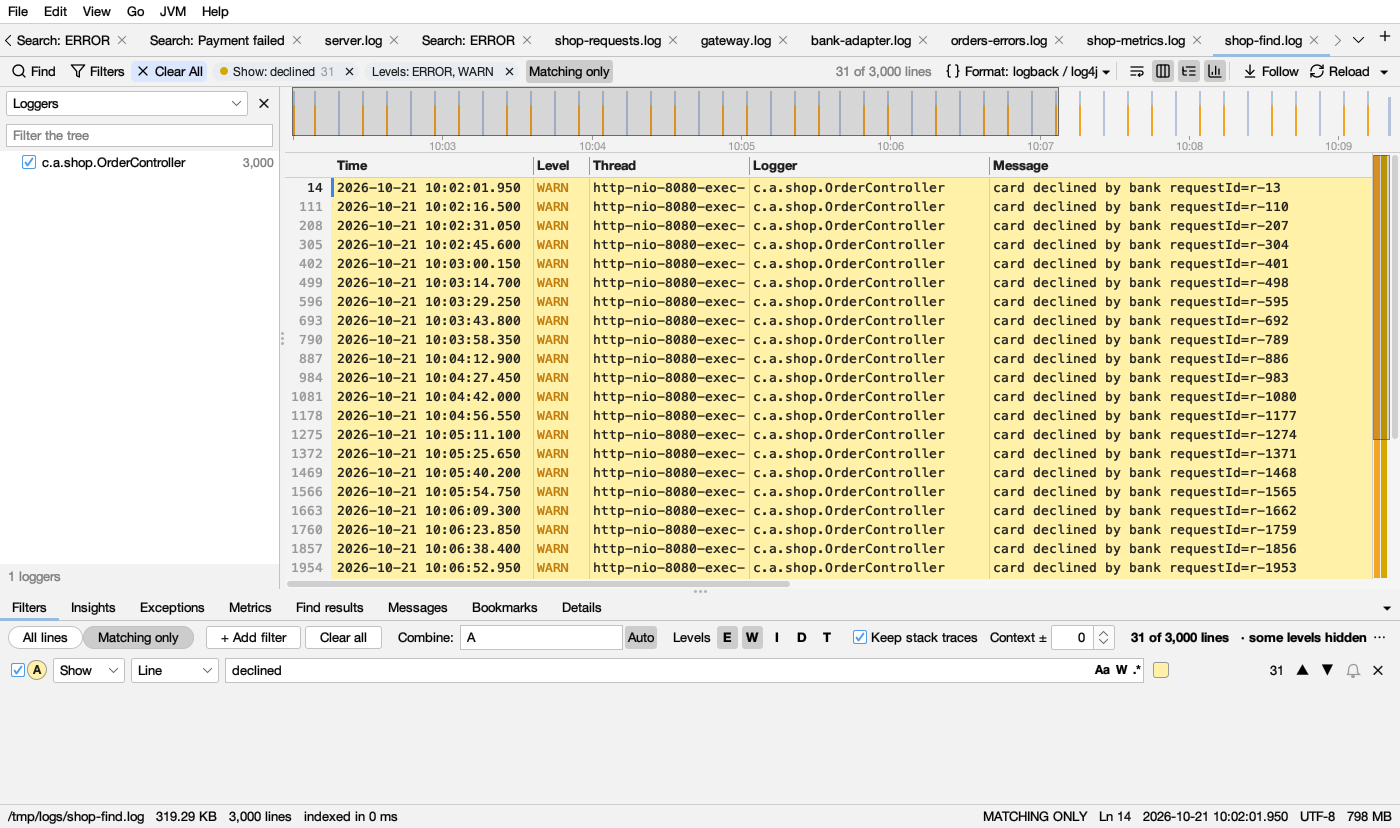Remove the 'Levels: ERROR, WARN' chip

tap(509, 72)
